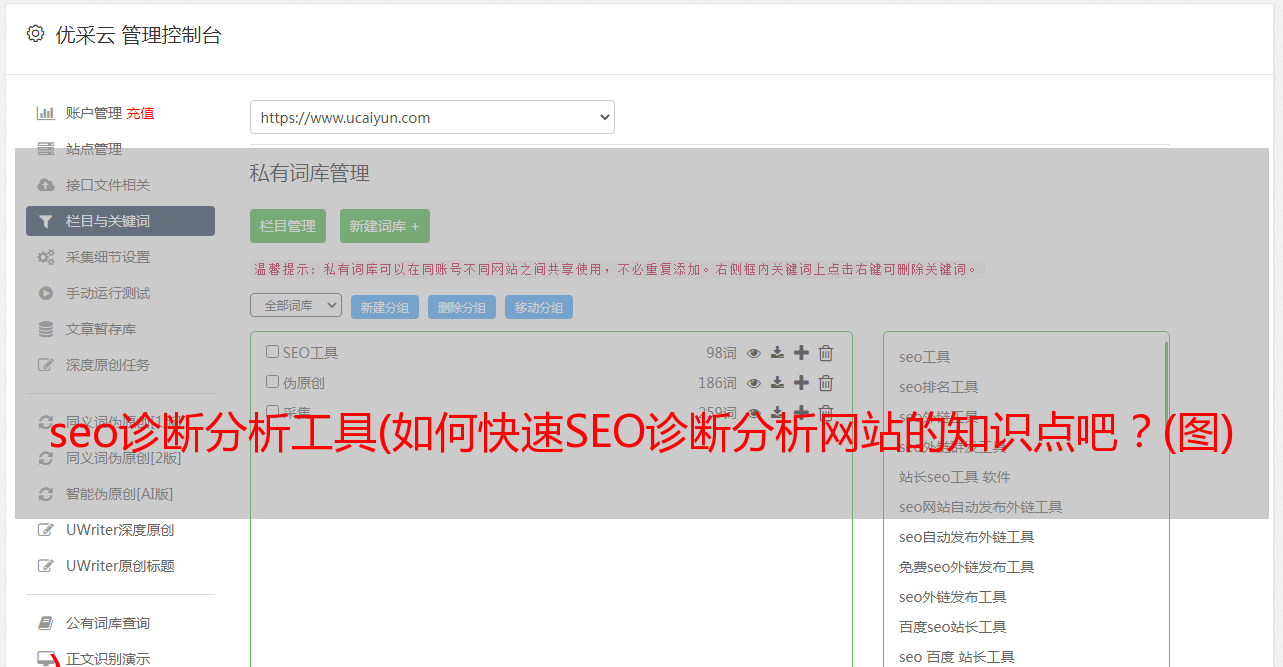The height and width of the screenshot is (667, 1283).
Task: Select keyword '站长seo工具 软件'
Action: coord(955,477)
